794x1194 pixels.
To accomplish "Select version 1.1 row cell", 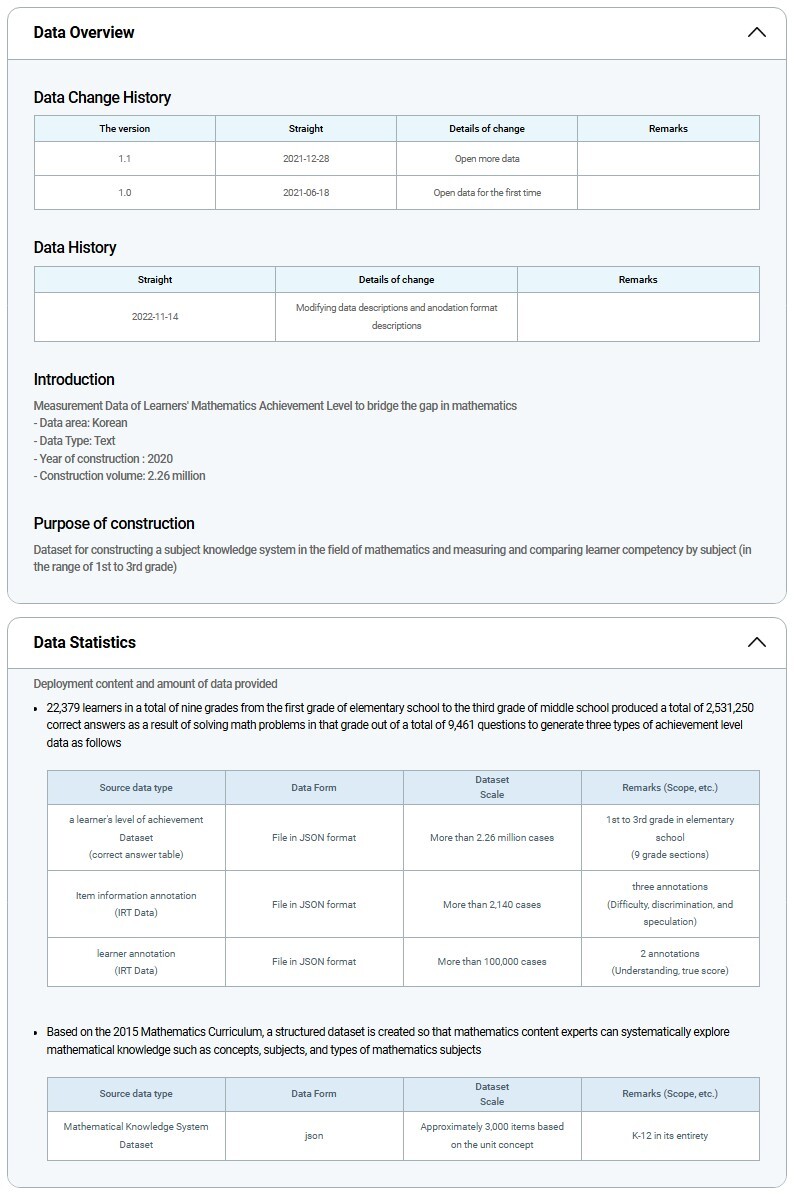I will coord(125,158).
